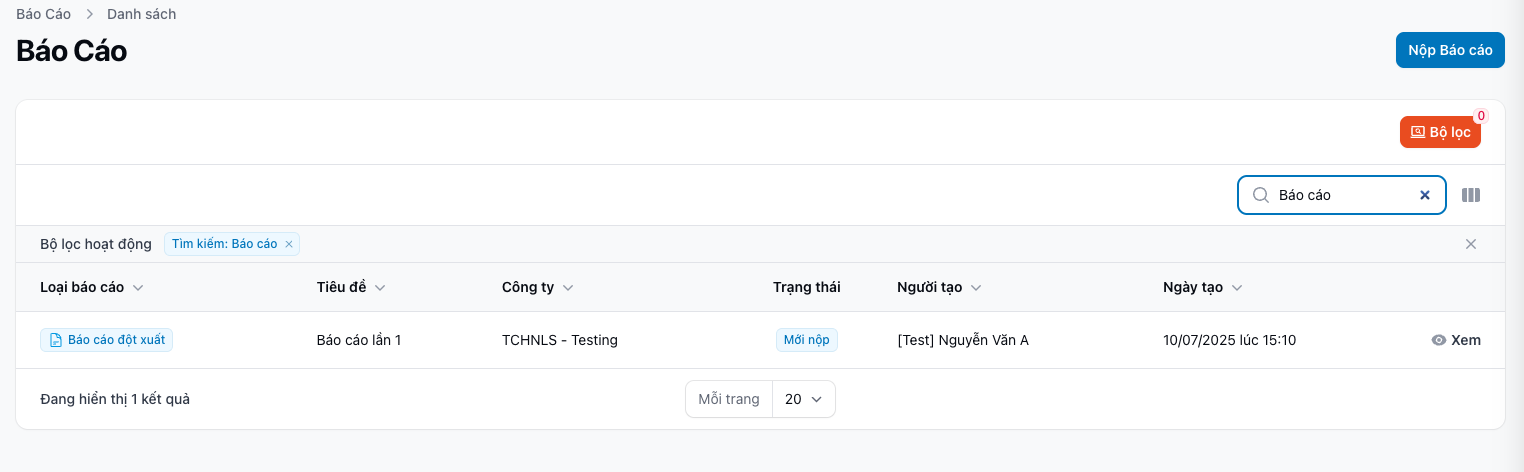
Task: Clear the search field with X icon
Action: tap(1425, 196)
